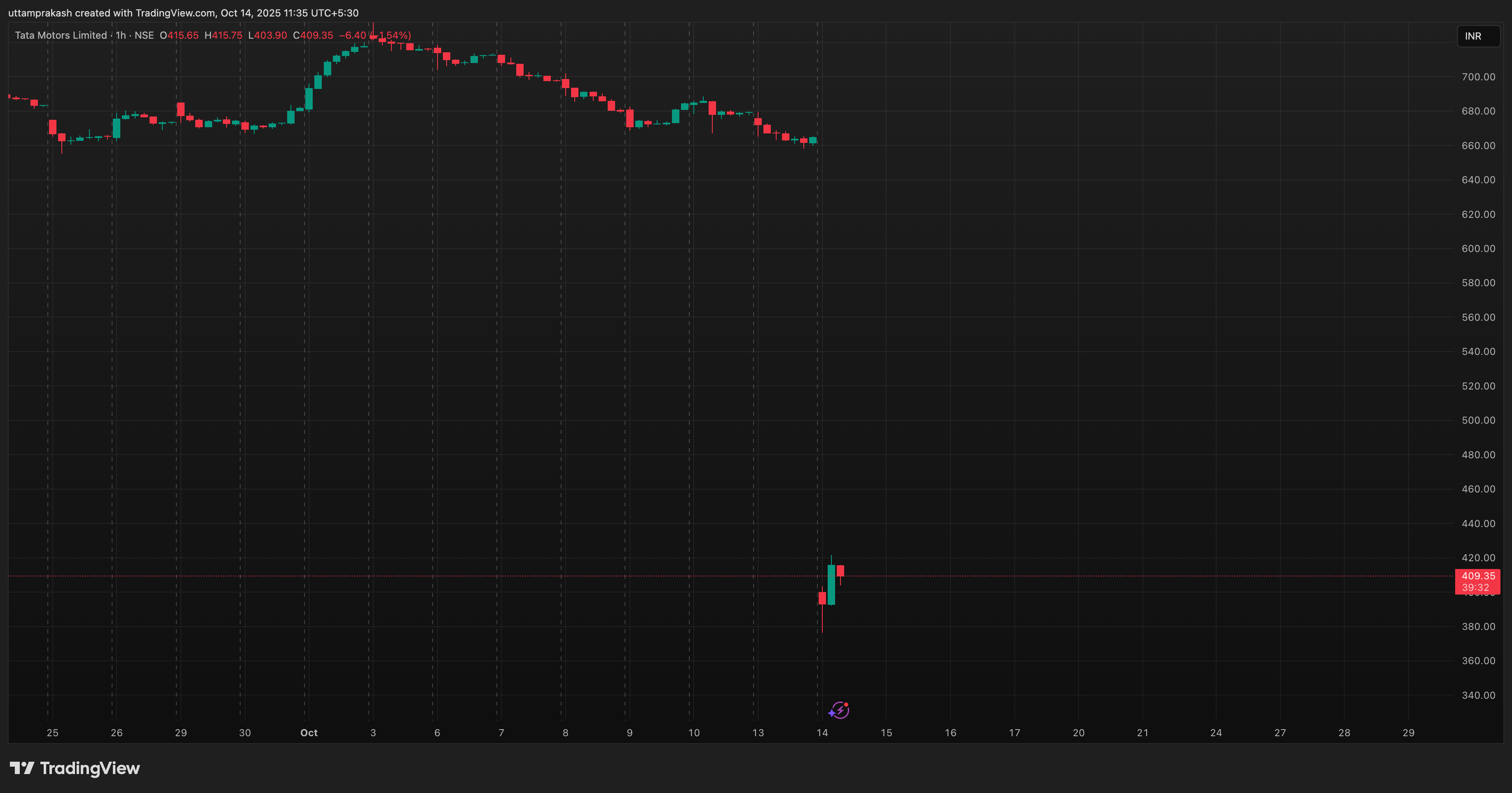Click the NSE exchange label in legend
The image size is (1512, 793).
pyautogui.click(x=144, y=35)
